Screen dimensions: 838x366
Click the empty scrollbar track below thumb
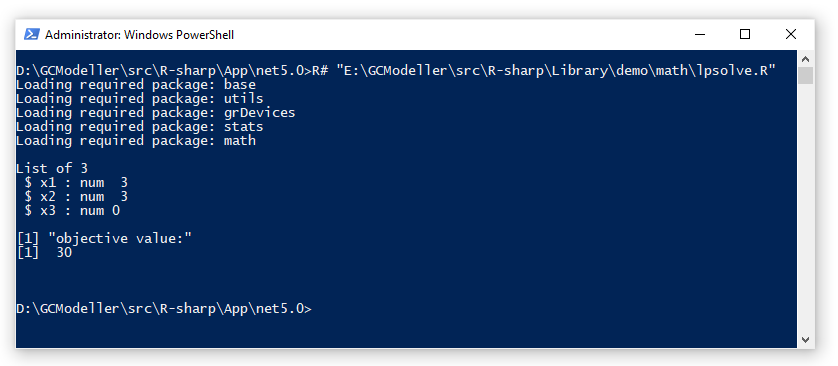point(805,208)
